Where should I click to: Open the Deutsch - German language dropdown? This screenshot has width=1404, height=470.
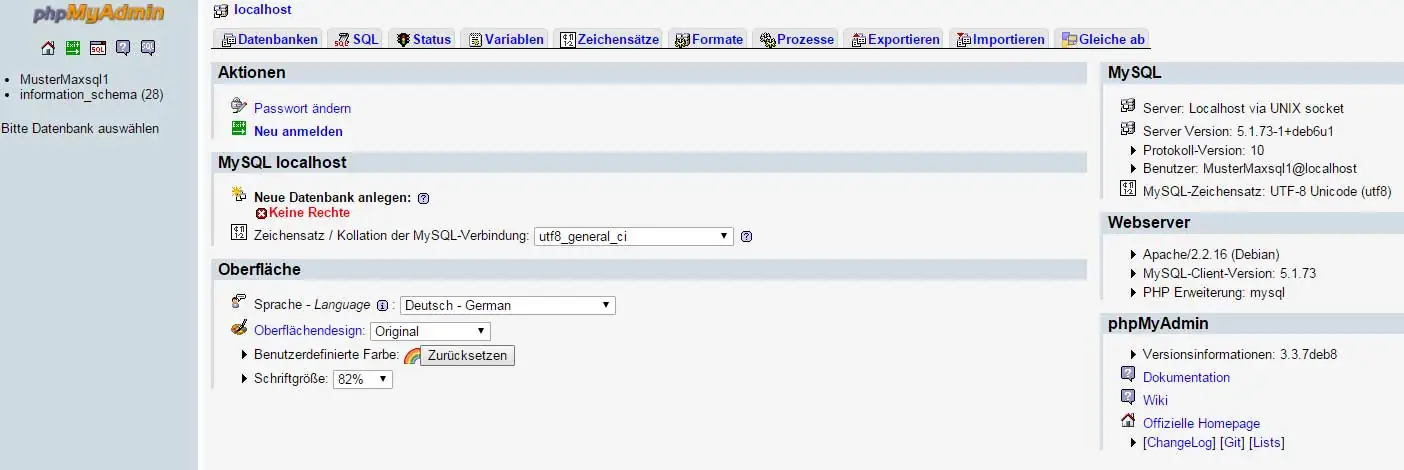(508, 306)
